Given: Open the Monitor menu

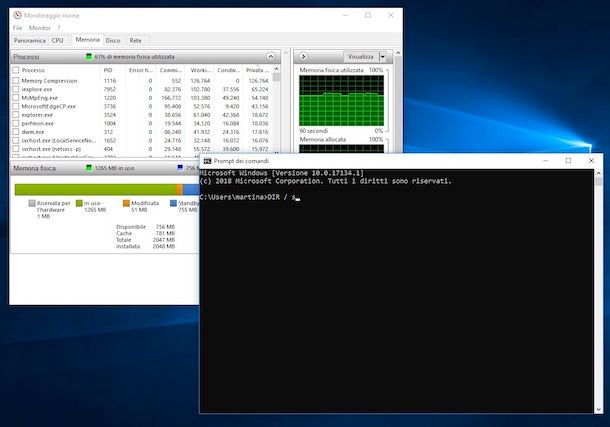Looking at the screenshot, I should pos(40,28).
